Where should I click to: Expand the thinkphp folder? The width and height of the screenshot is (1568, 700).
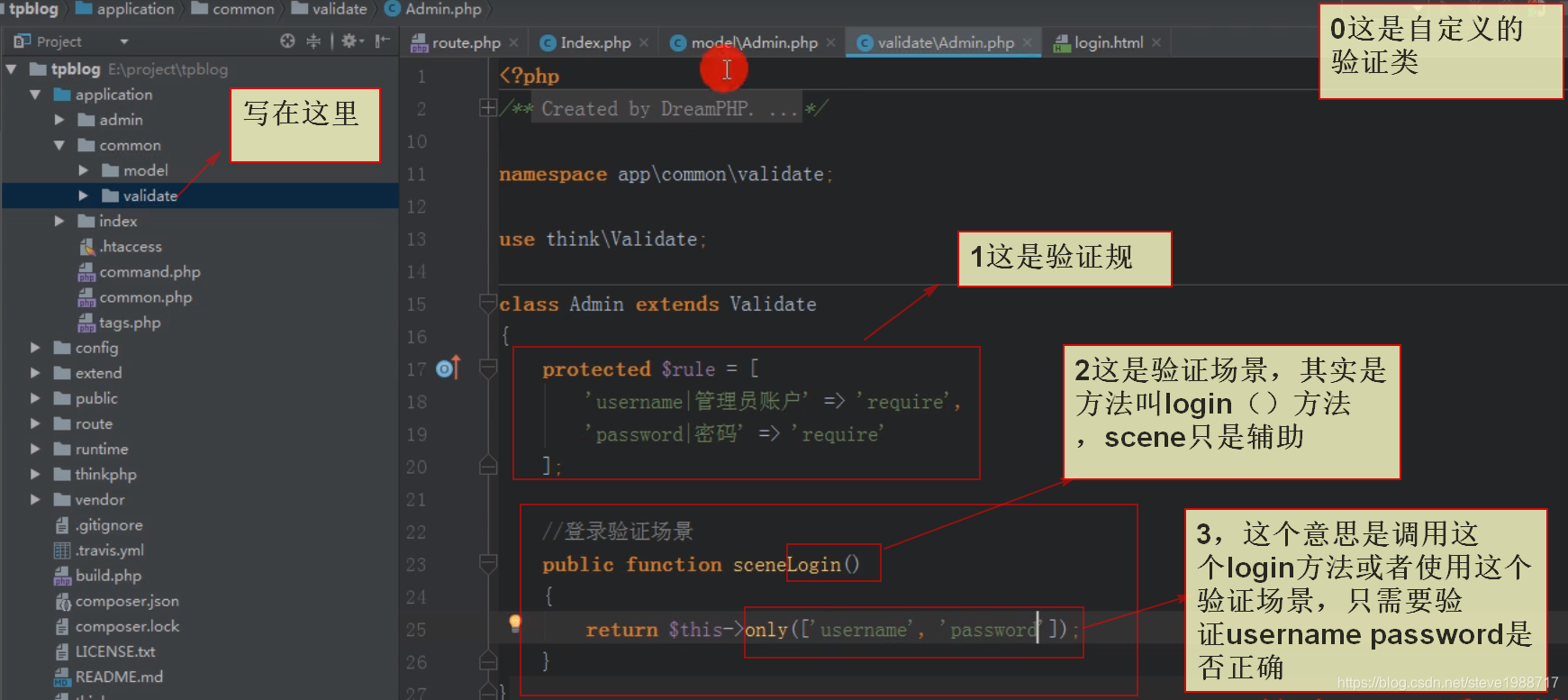36,474
